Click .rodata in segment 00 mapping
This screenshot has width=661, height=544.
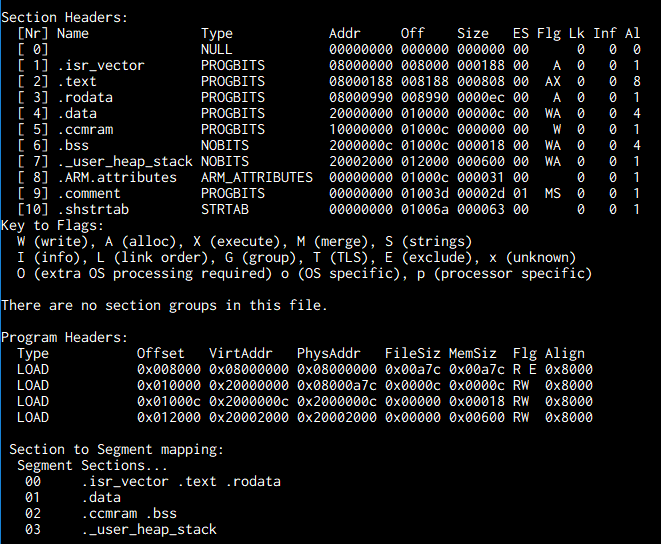tap(253, 482)
